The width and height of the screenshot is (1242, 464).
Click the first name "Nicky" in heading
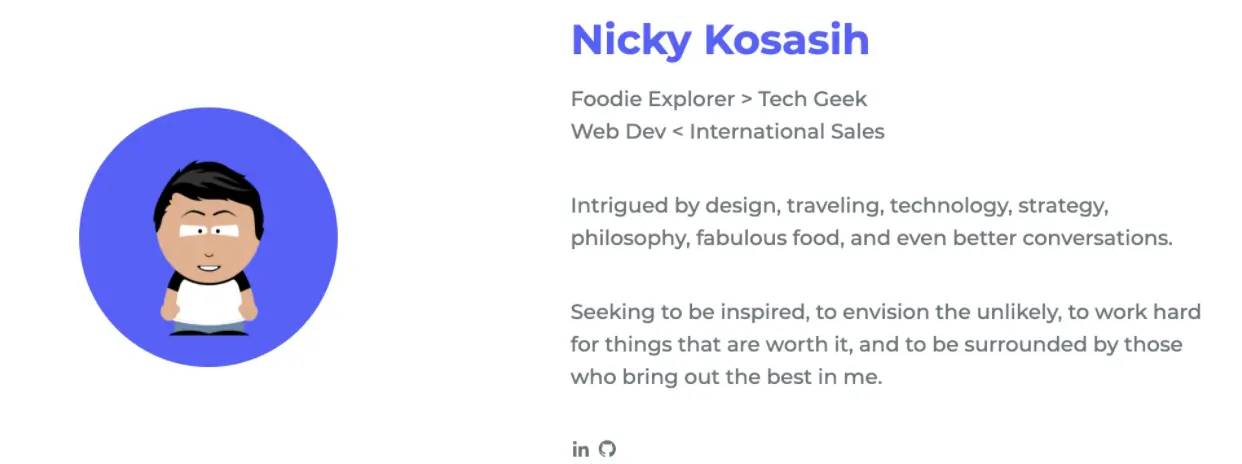[x=631, y=40]
